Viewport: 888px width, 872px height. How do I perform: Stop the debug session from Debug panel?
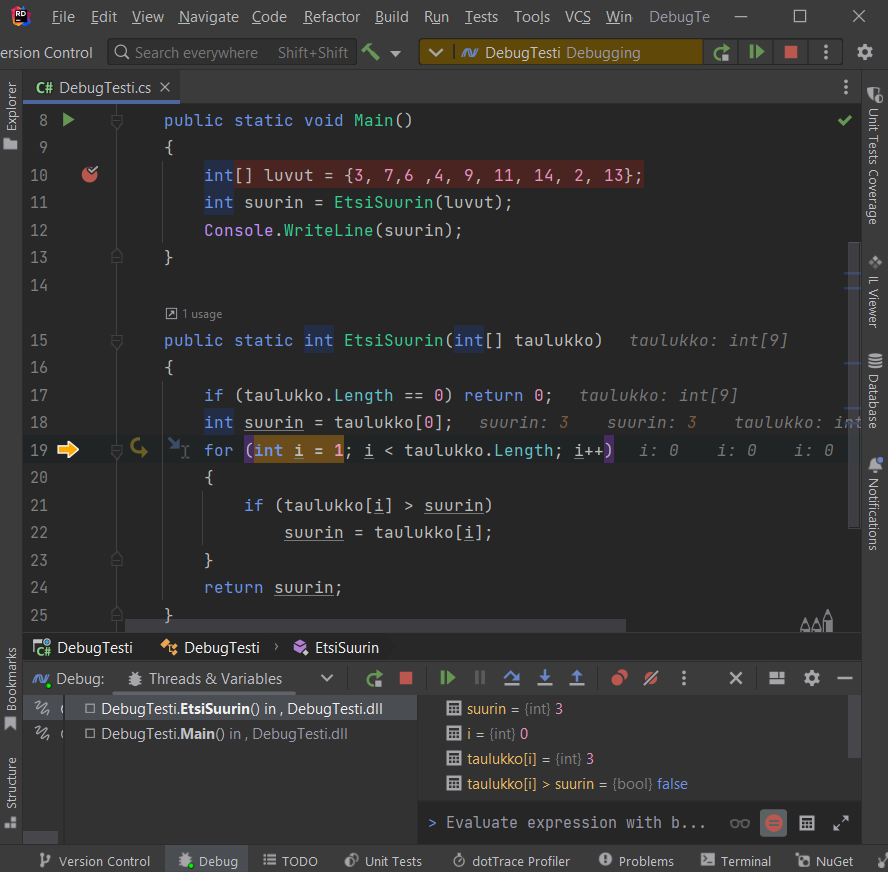pos(405,678)
